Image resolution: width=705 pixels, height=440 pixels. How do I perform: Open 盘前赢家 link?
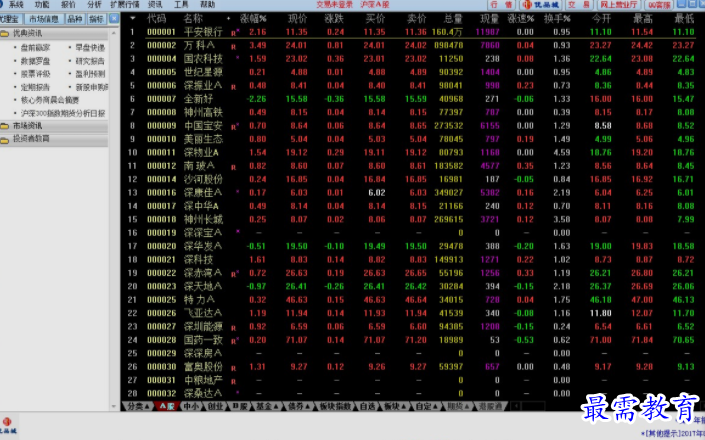pyautogui.click(x=35, y=47)
